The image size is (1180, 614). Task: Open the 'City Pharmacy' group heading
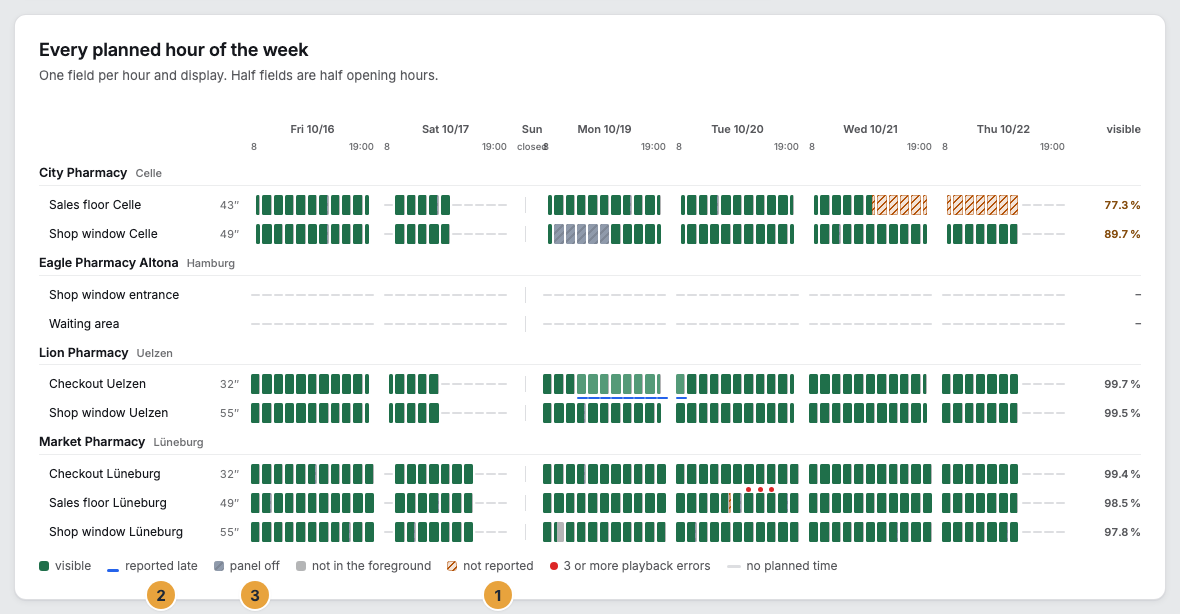83,173
